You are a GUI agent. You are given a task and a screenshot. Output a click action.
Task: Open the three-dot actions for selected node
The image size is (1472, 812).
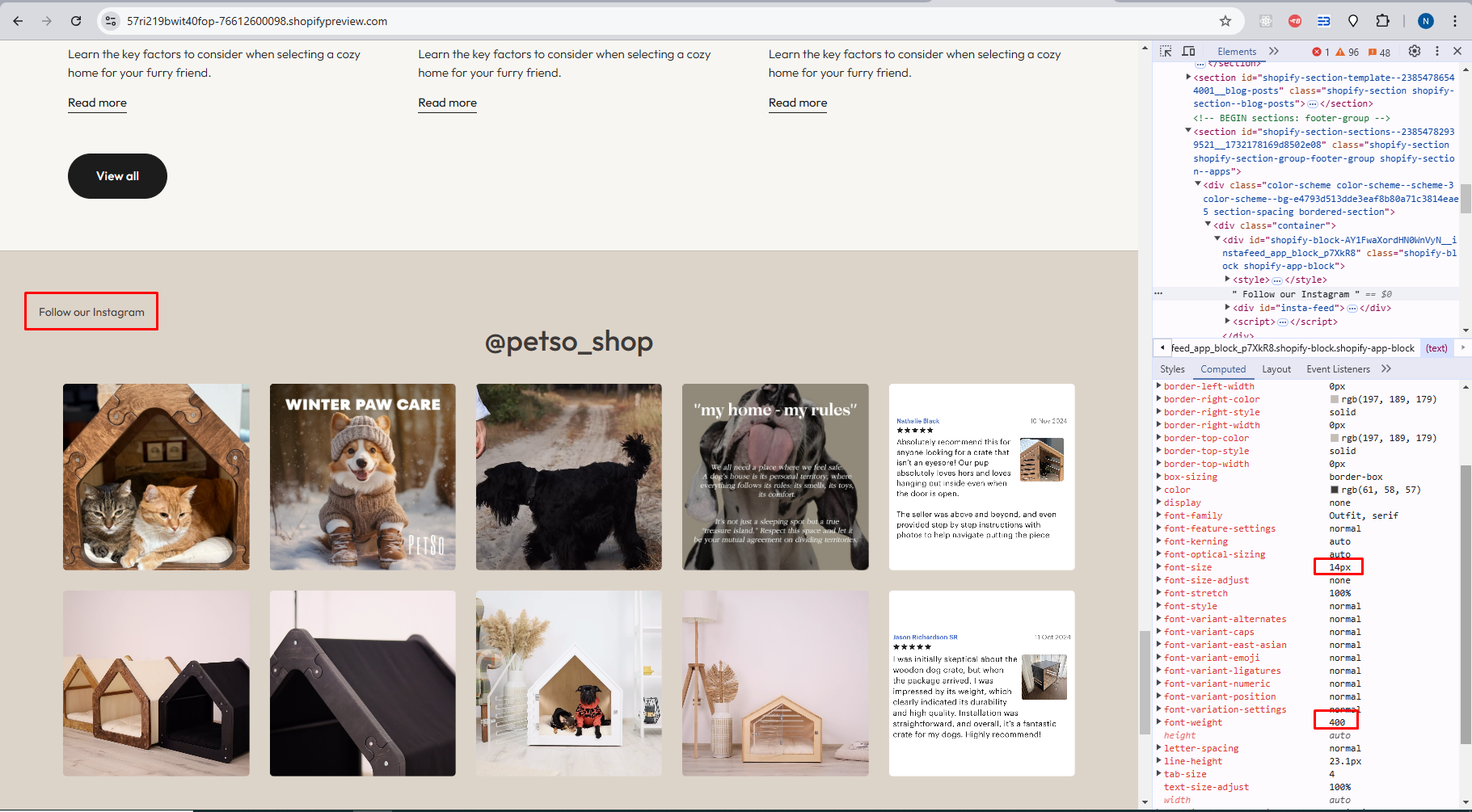1158,293
